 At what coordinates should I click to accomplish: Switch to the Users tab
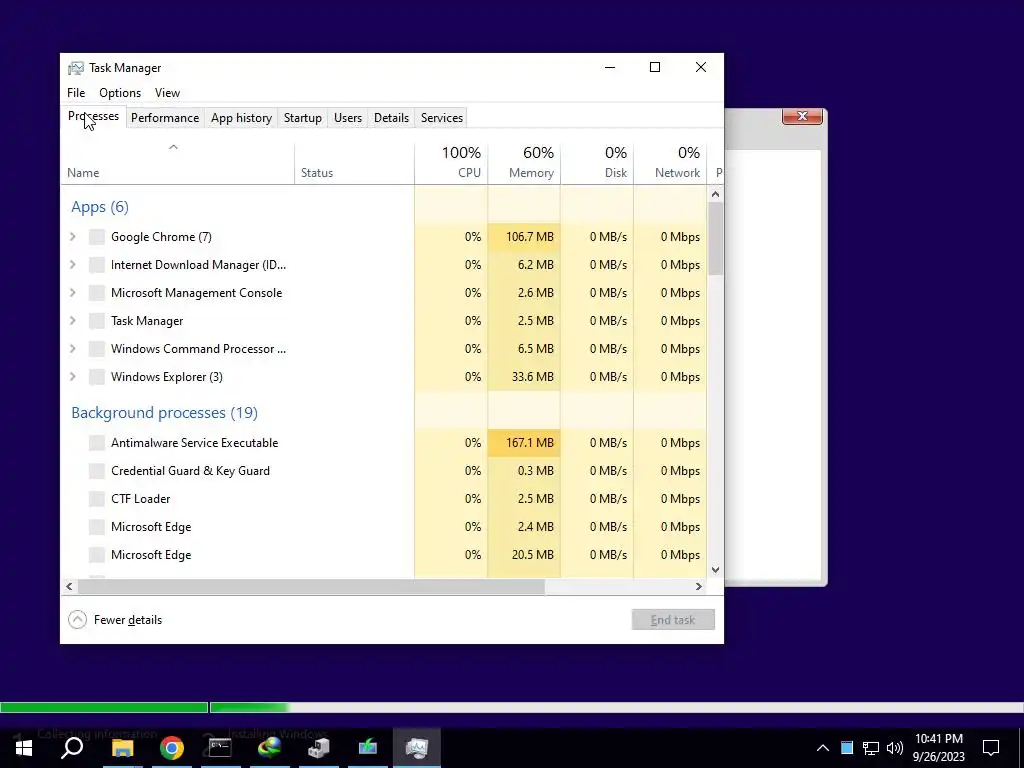(347, 118)
